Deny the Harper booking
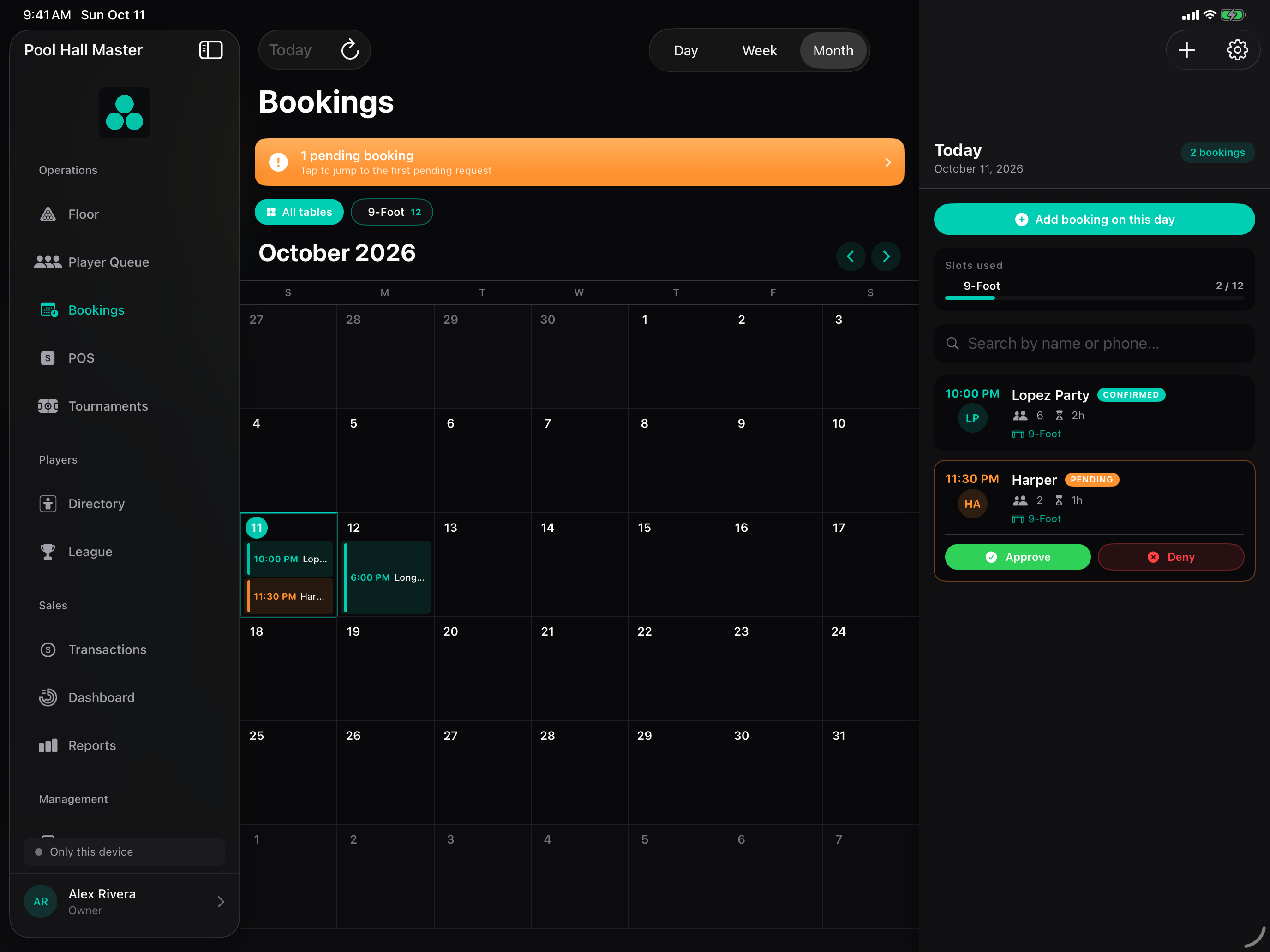The width and height of the screenshot is (1270, 952). [1171, 557]
